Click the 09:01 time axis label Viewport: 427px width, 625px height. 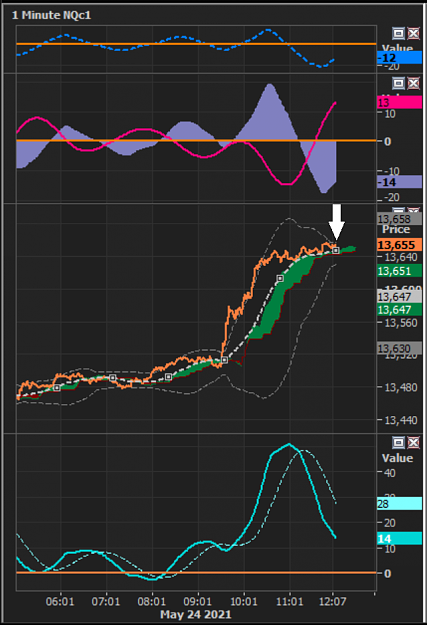point(197,601)
